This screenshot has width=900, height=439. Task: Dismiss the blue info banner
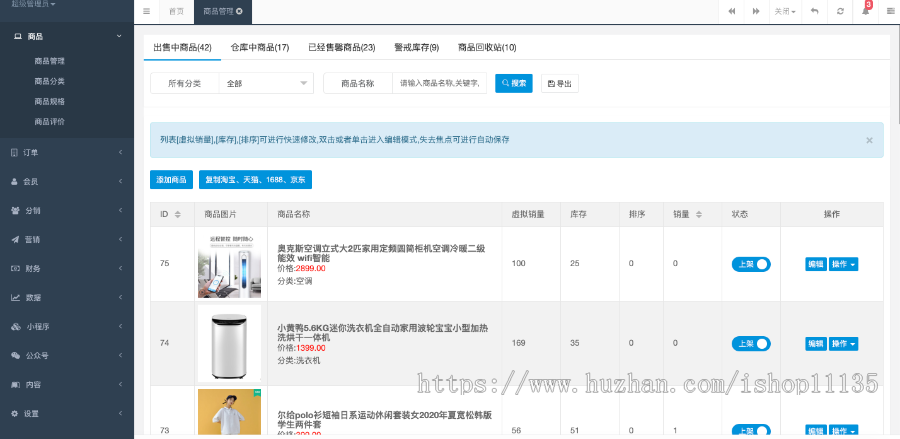[x=869, y=141]
